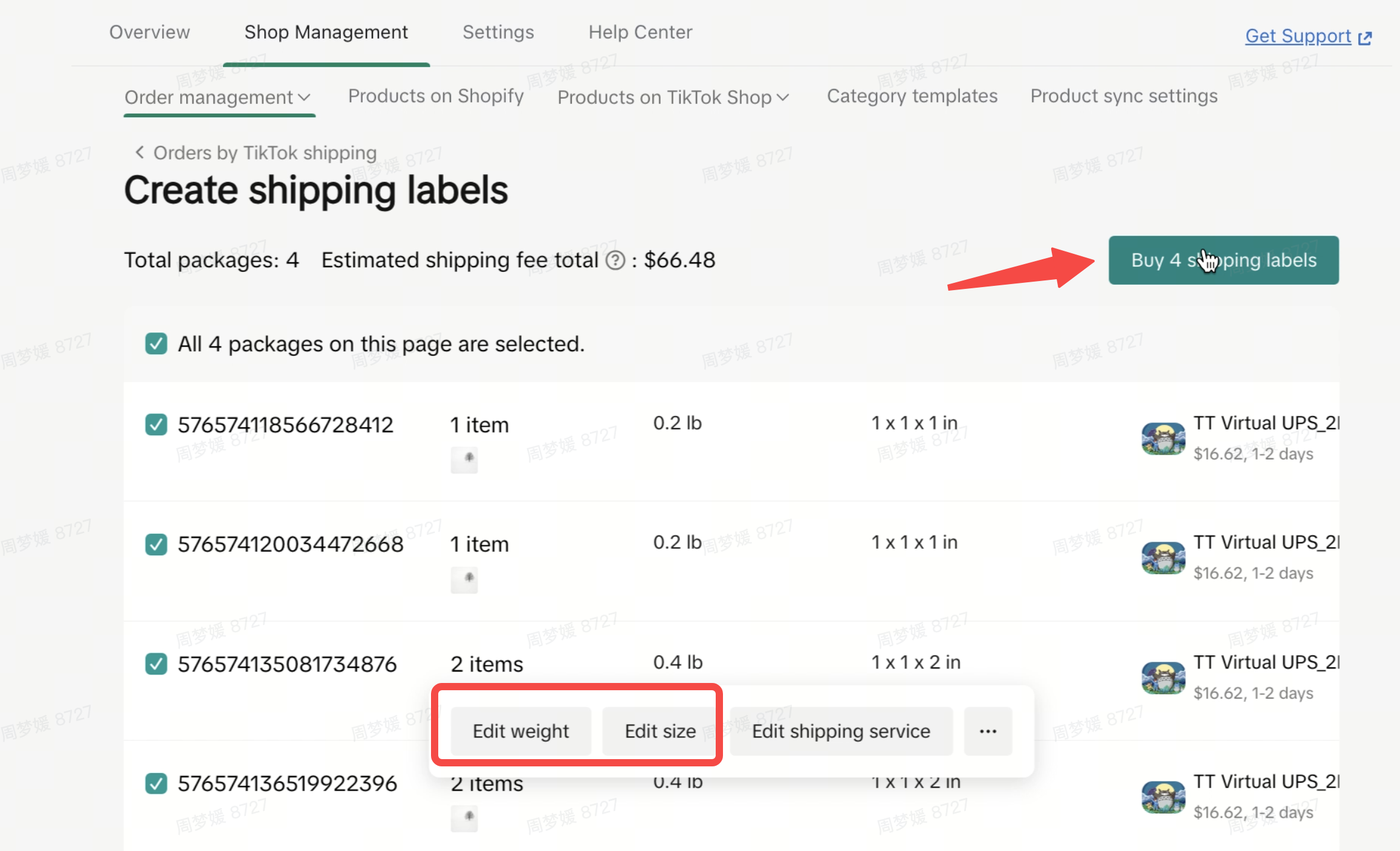Viewport: 1400px width, 851px height.
Task: Expand the Products on TikTok Shop dropdown
Action: pyautogui.click(x=673, y=97)
